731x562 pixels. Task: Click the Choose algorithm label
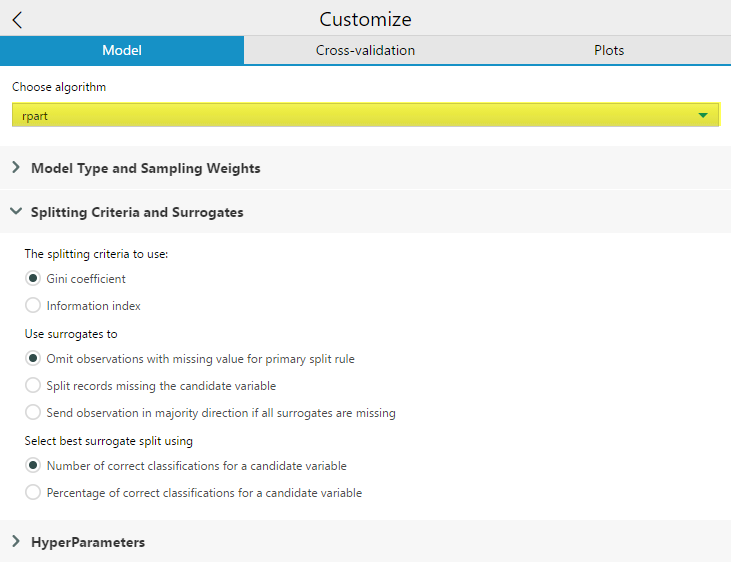coord(59,87)
